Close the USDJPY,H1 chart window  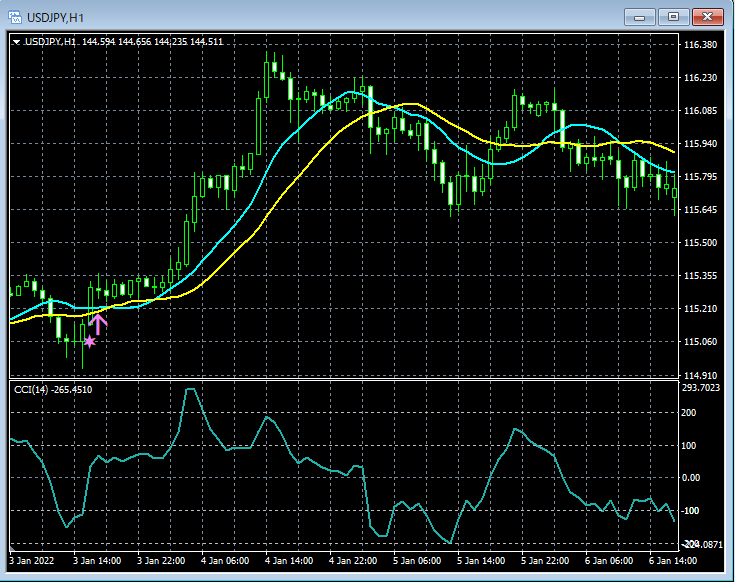(x=707, y=16)
